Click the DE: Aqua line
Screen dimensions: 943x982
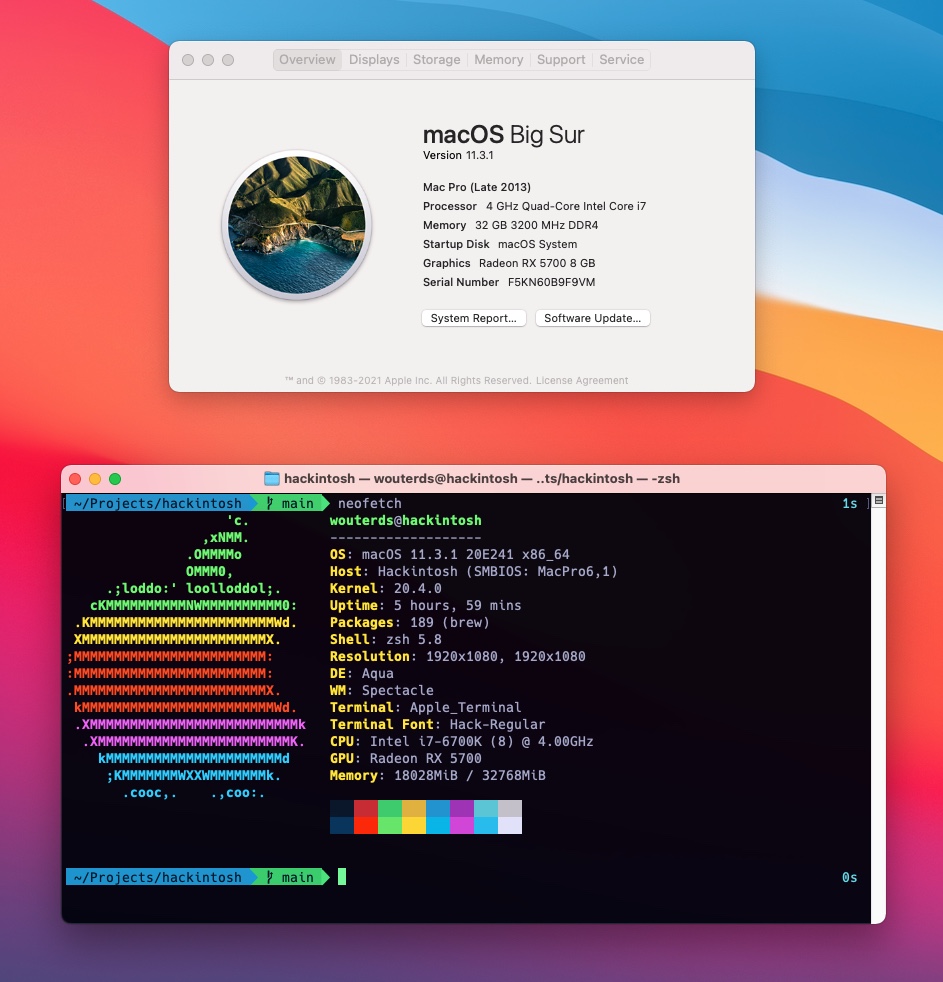(362, 673)
